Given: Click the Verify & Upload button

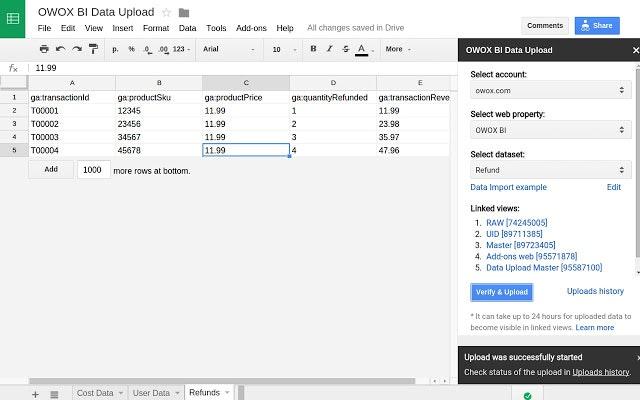Looking at the screenshot, I should coord(502,292).
